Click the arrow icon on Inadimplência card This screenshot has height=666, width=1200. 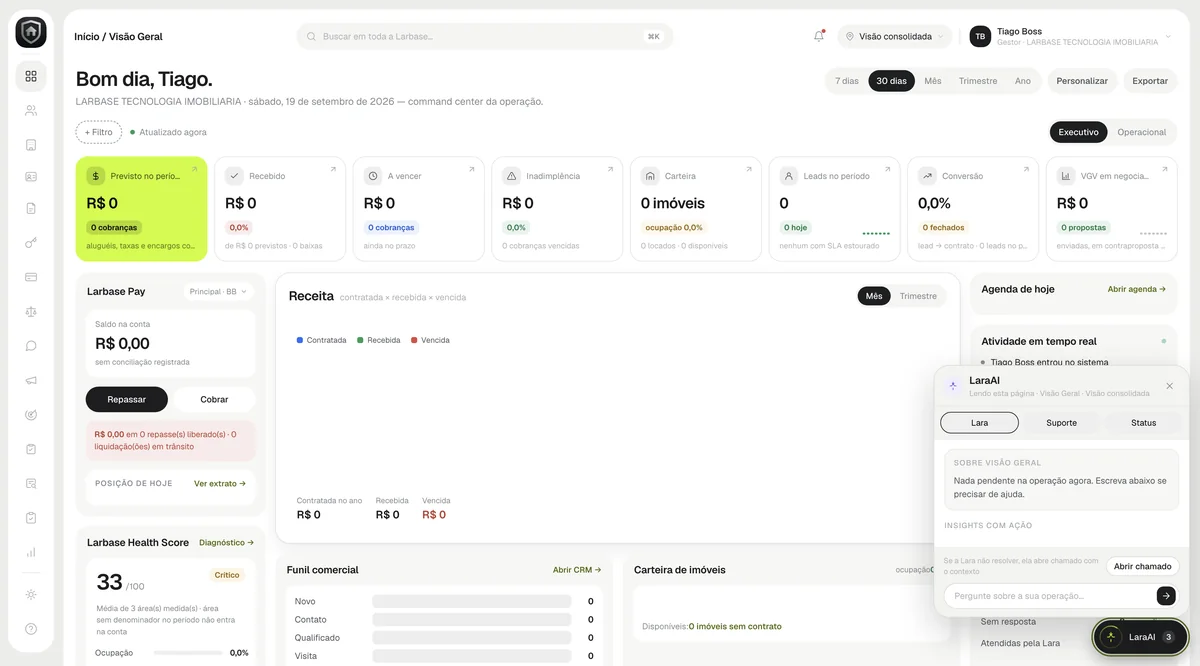tap(610, 170)
